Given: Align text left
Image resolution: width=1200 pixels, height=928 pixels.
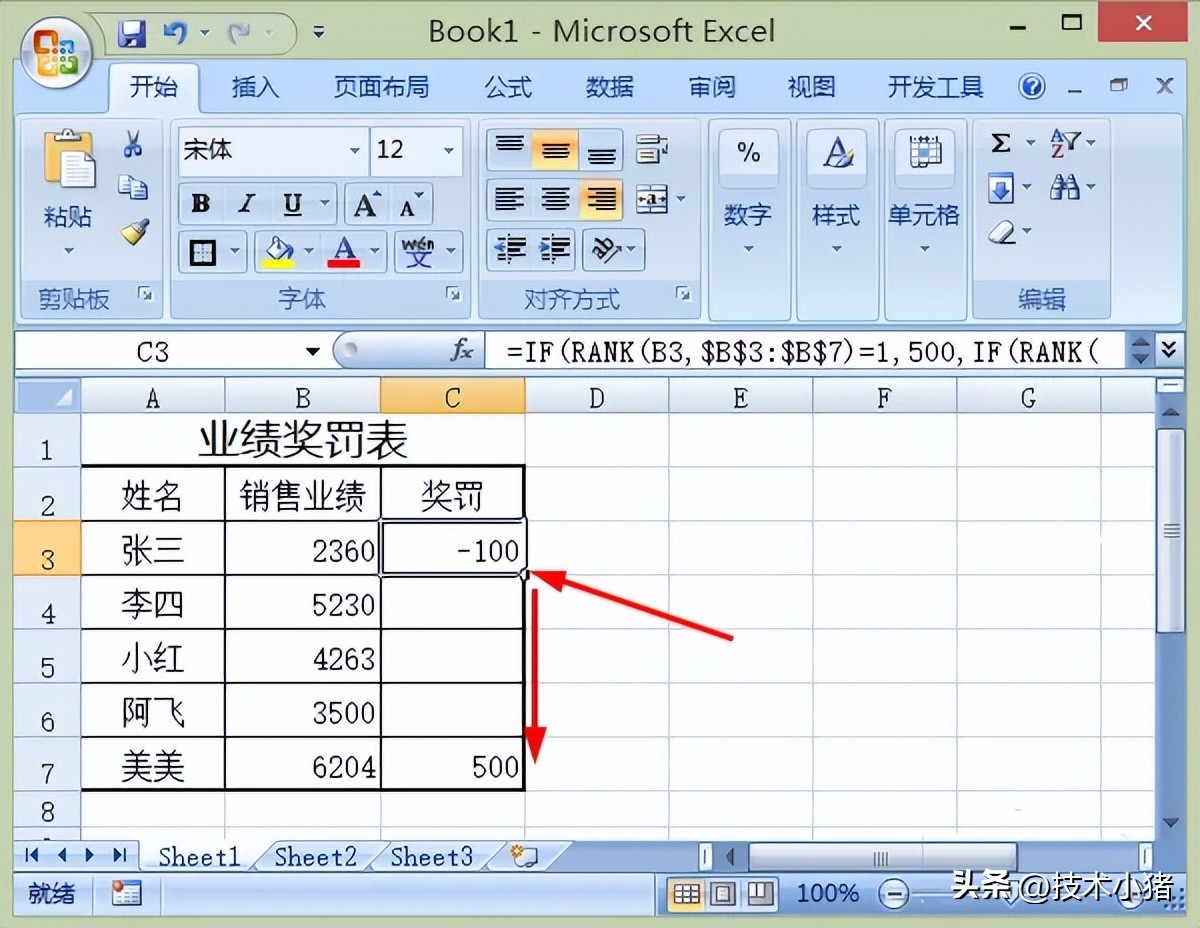Looking at the screenshot, I should pyautogui.click(x=510, y=200).
